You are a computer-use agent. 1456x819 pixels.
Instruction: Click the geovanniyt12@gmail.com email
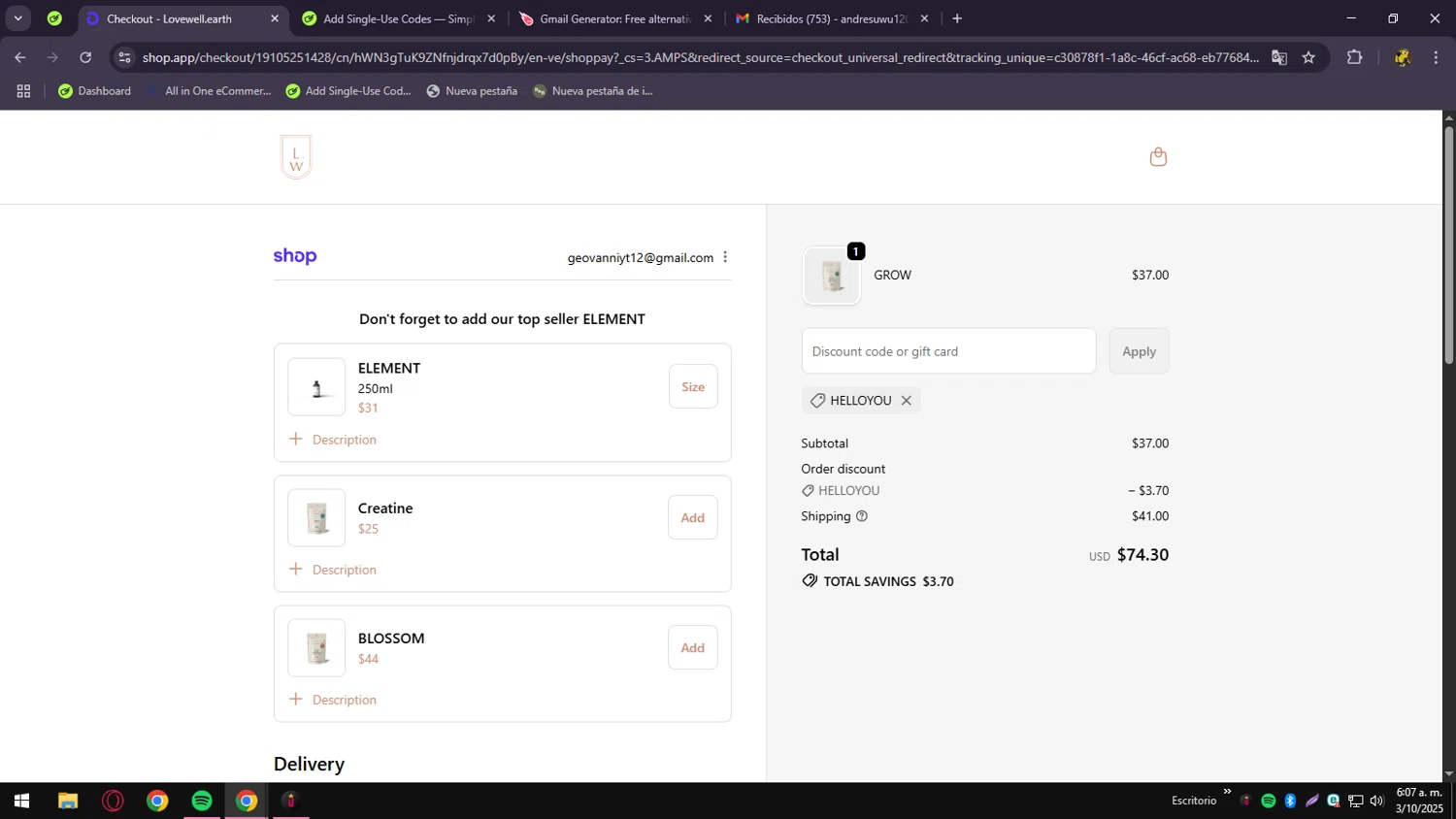(x=641, y=258)
